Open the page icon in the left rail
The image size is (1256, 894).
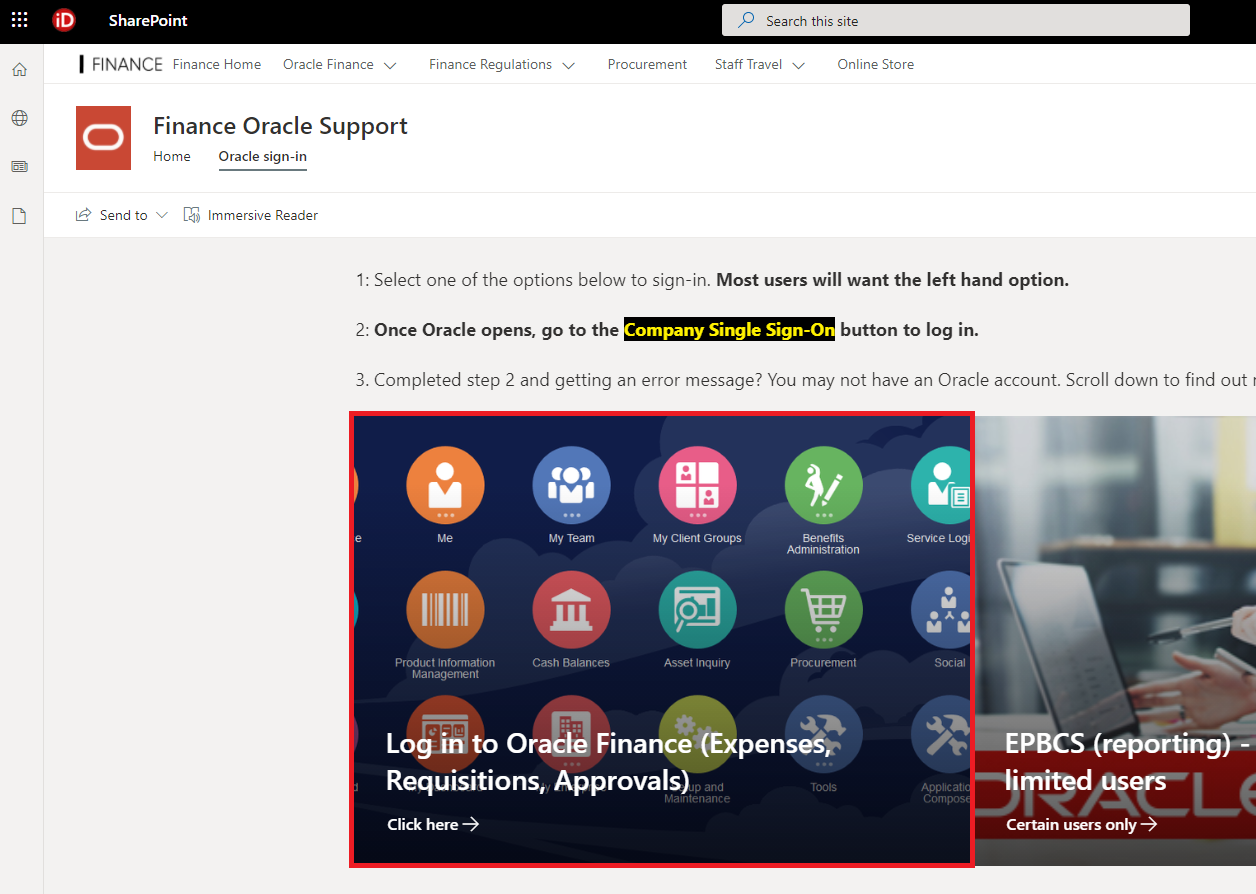pyautogui.click(x=20, y=215)
